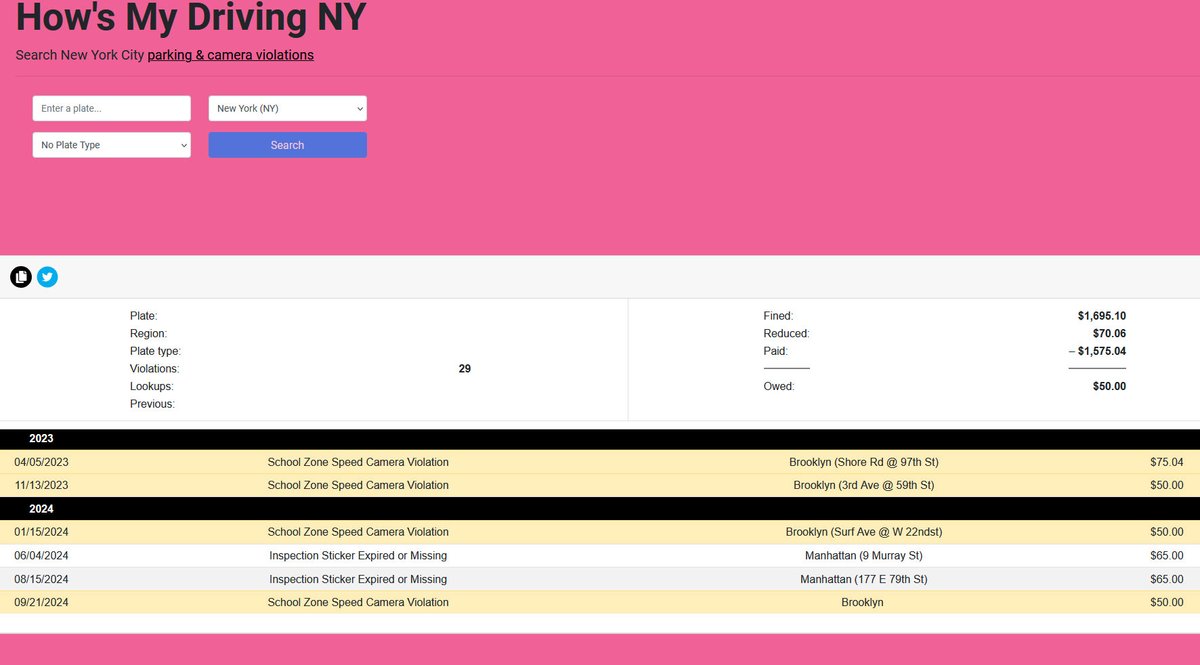Click the 08/15/2024 violation date
Viewport: 1200px width, 665px height.
[x=41, y=579]
